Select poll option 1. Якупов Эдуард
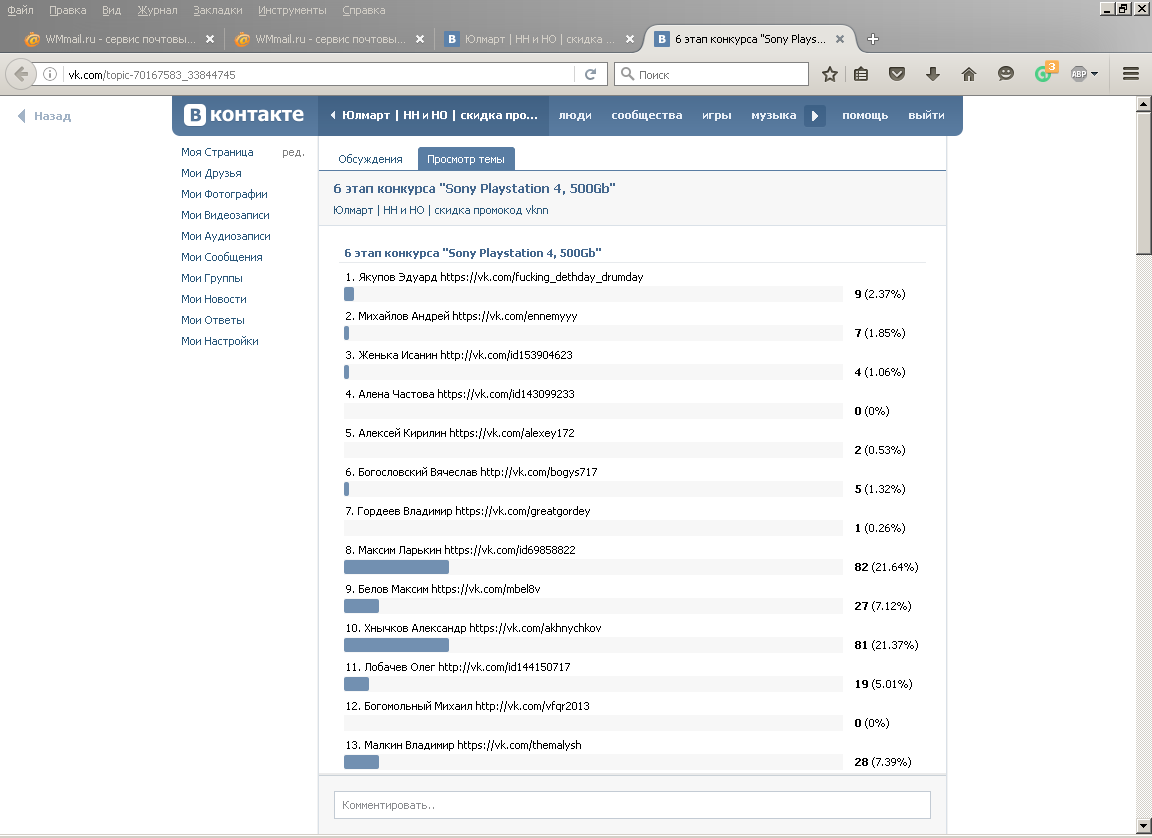 coord(494,277)
